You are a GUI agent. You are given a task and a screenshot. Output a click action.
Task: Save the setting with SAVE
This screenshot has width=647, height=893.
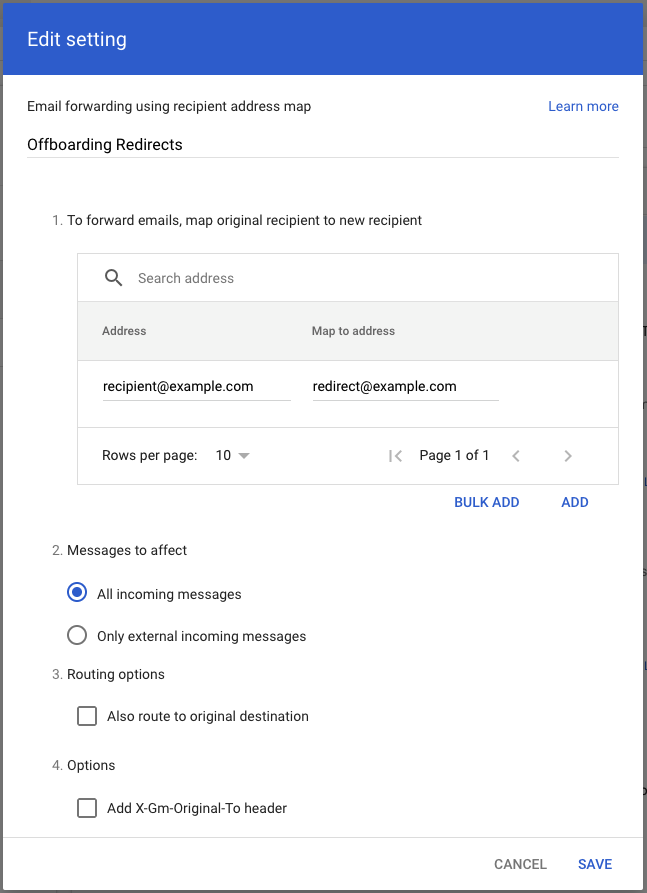(595, 864)
